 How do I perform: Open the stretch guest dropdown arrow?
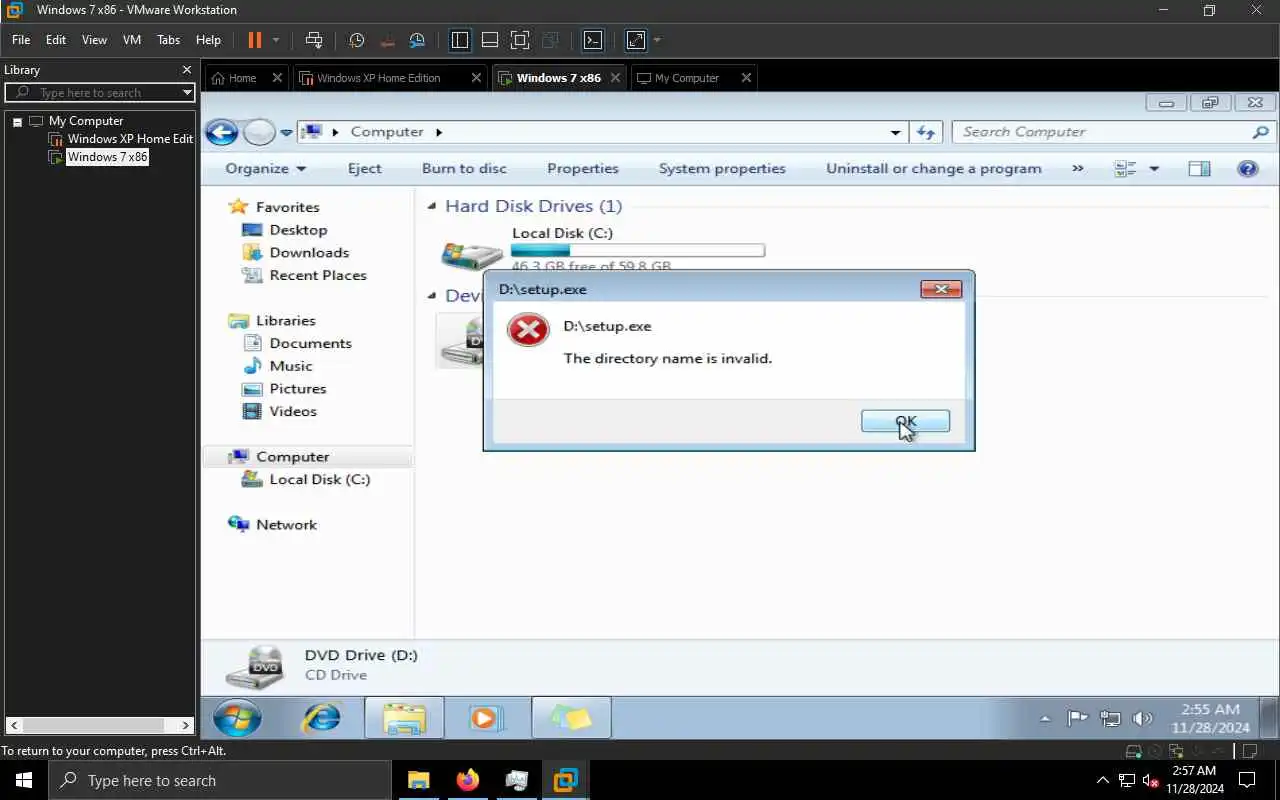657,40
